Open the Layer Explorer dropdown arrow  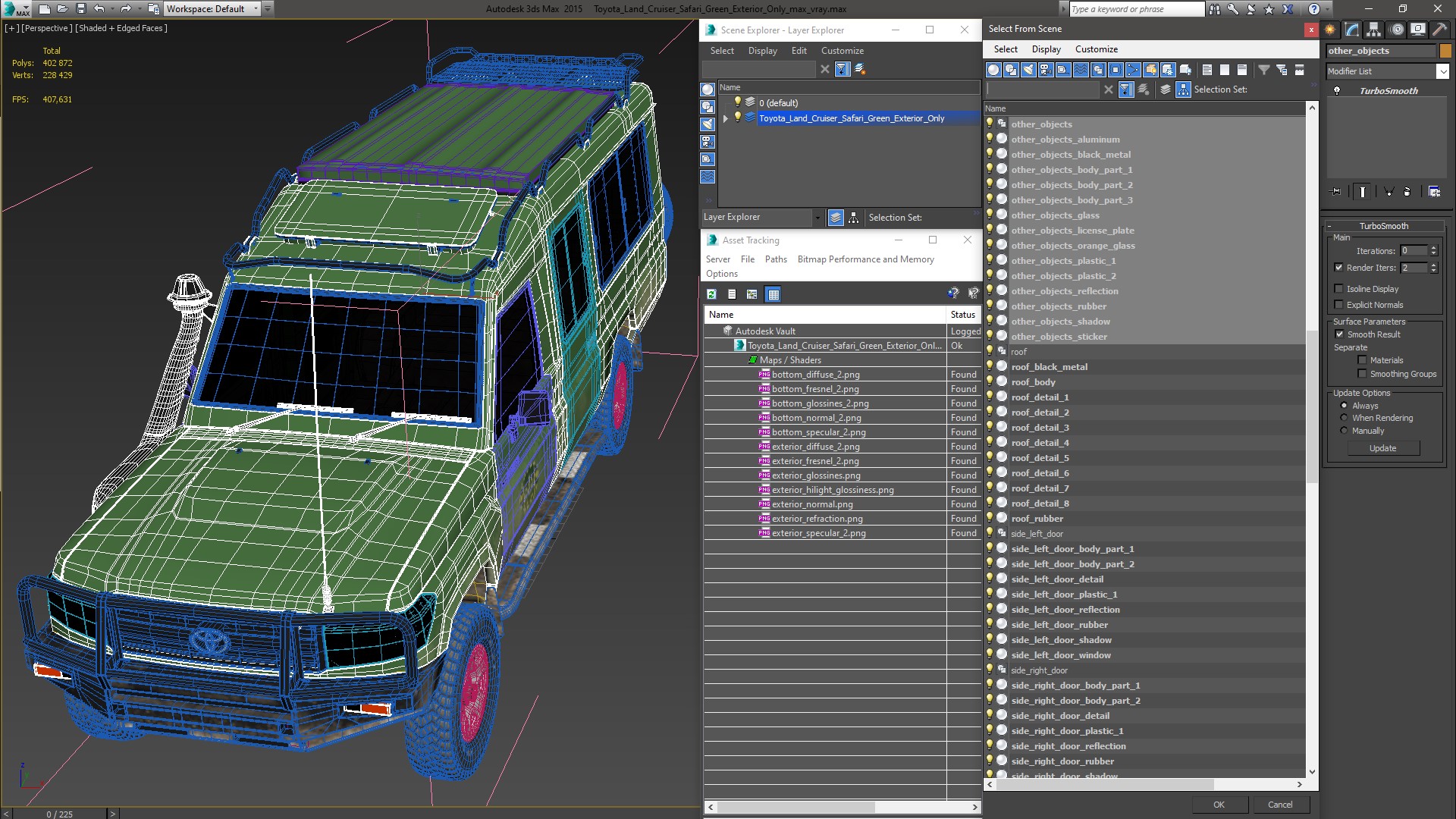click(x=817, y=218)
